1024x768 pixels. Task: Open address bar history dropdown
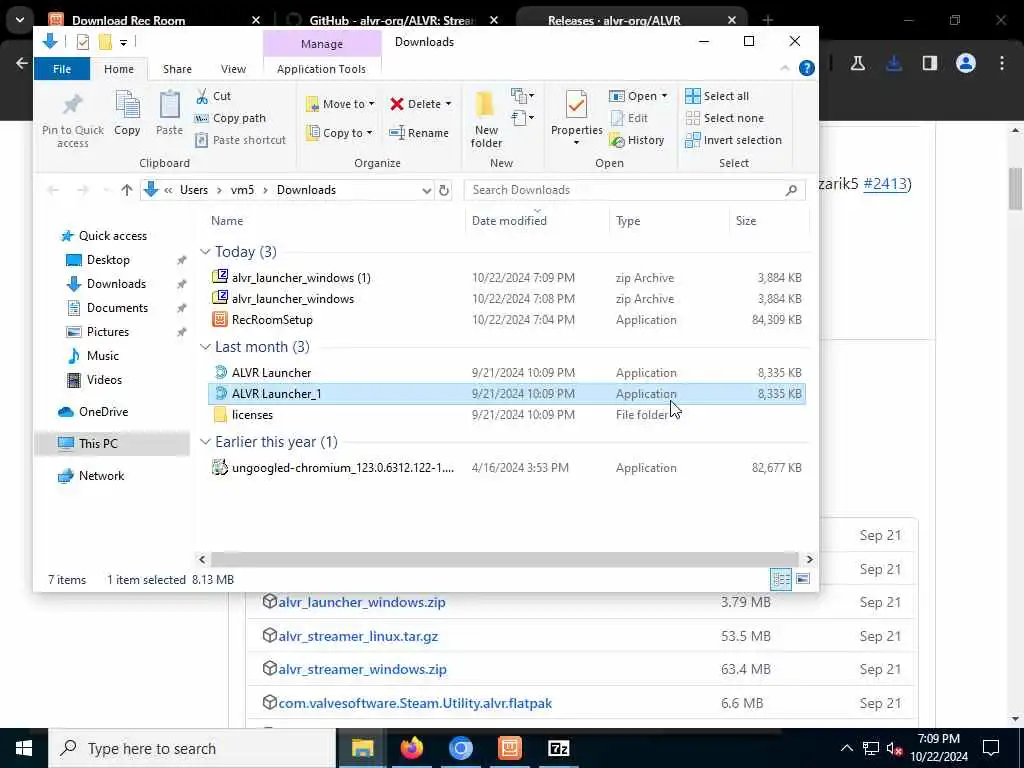coord(426,190)
